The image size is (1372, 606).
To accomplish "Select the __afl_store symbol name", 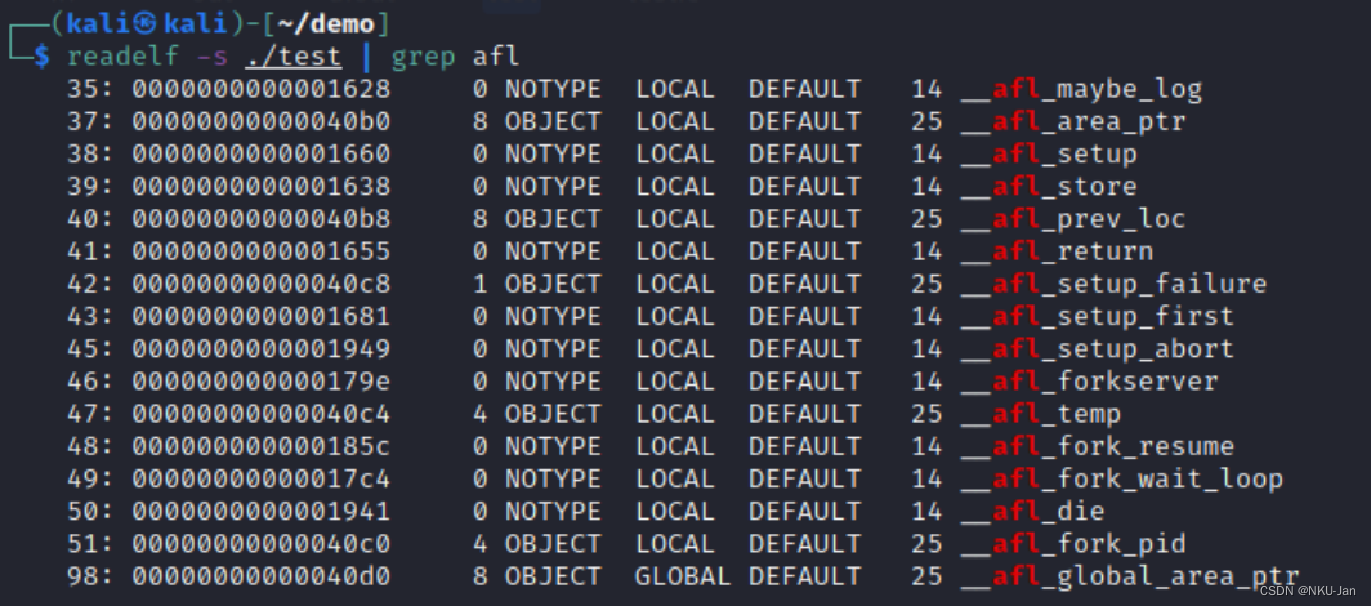I will click(1048, 187).
